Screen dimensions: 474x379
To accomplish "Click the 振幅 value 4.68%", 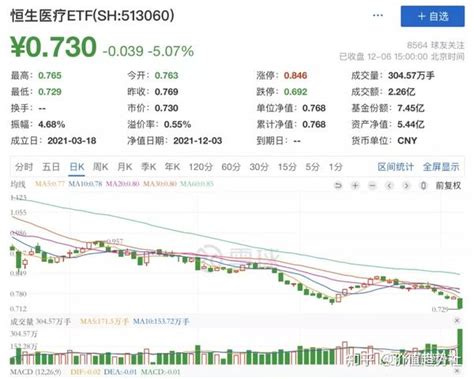I will point(52,124).
